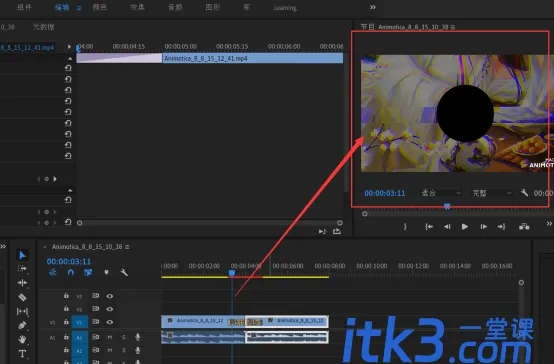Hide track V2 with eye icon
The image size is (554, 364).
[110, 309]
